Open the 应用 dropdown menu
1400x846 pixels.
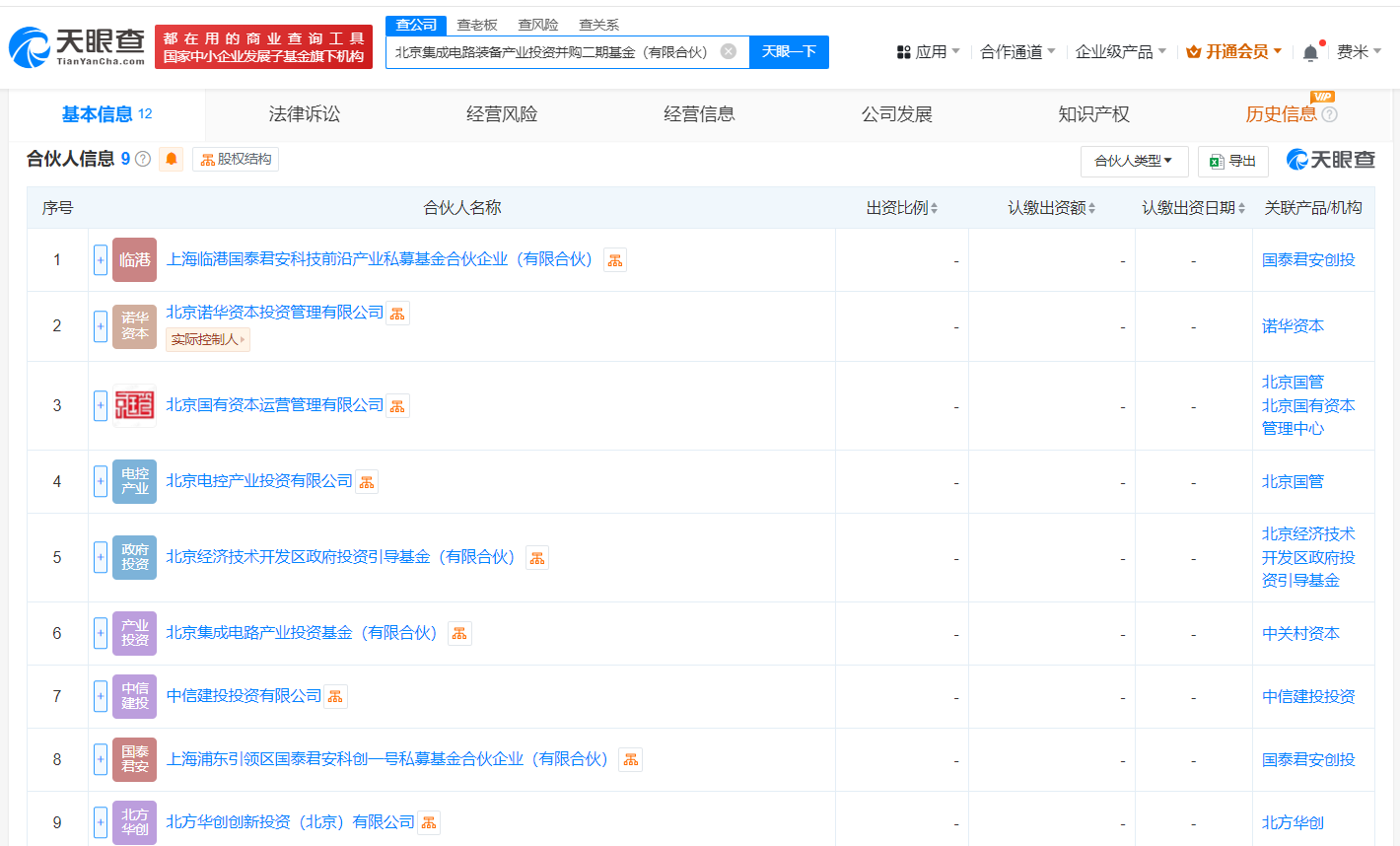928,51
